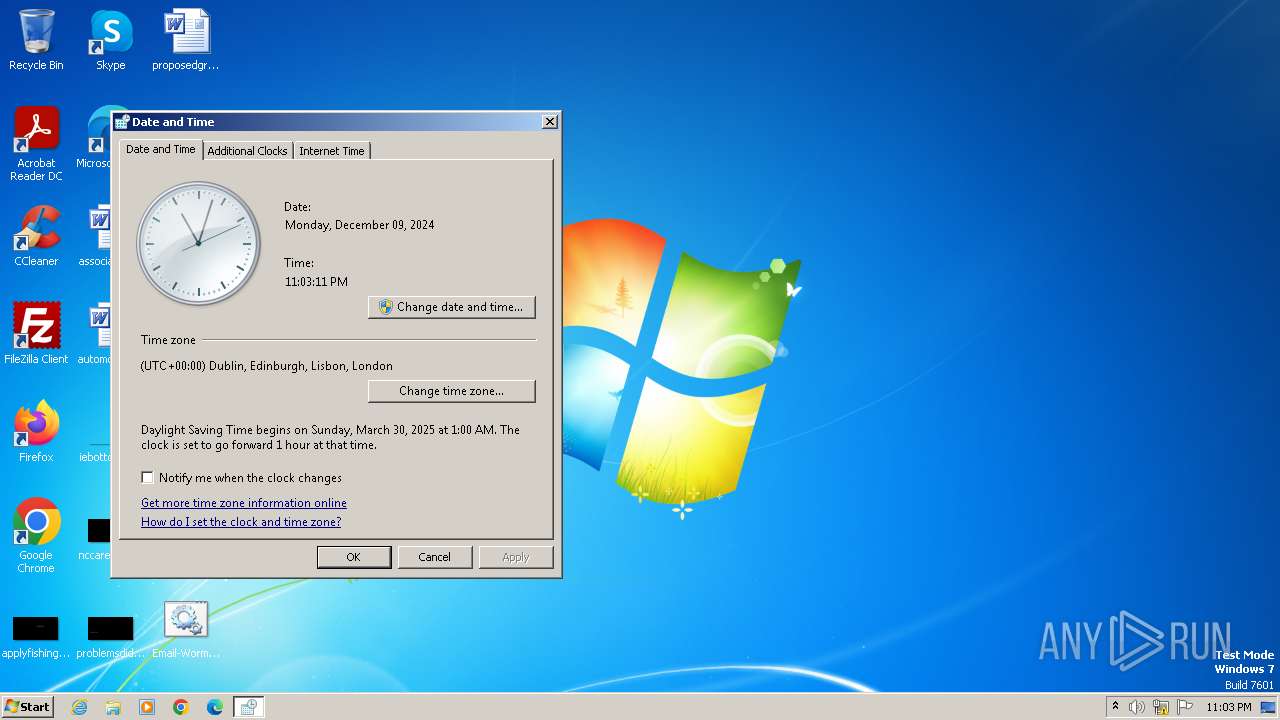Image resolution: width=1280 pixels, height=720 pixels.
Task: Enable Notify me when the clock changes
Action: tap(148, 478)
